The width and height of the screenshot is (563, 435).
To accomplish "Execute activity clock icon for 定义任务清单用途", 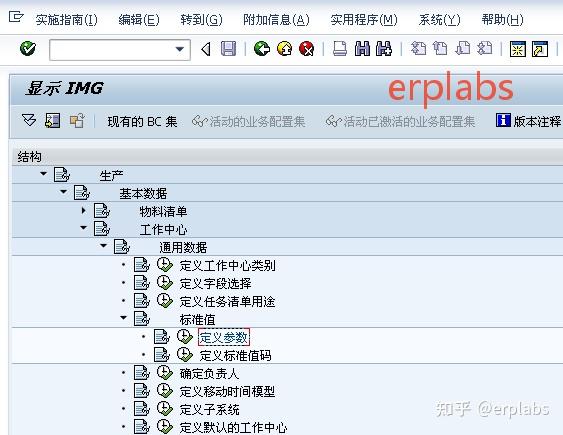I will tap(165, 301).
